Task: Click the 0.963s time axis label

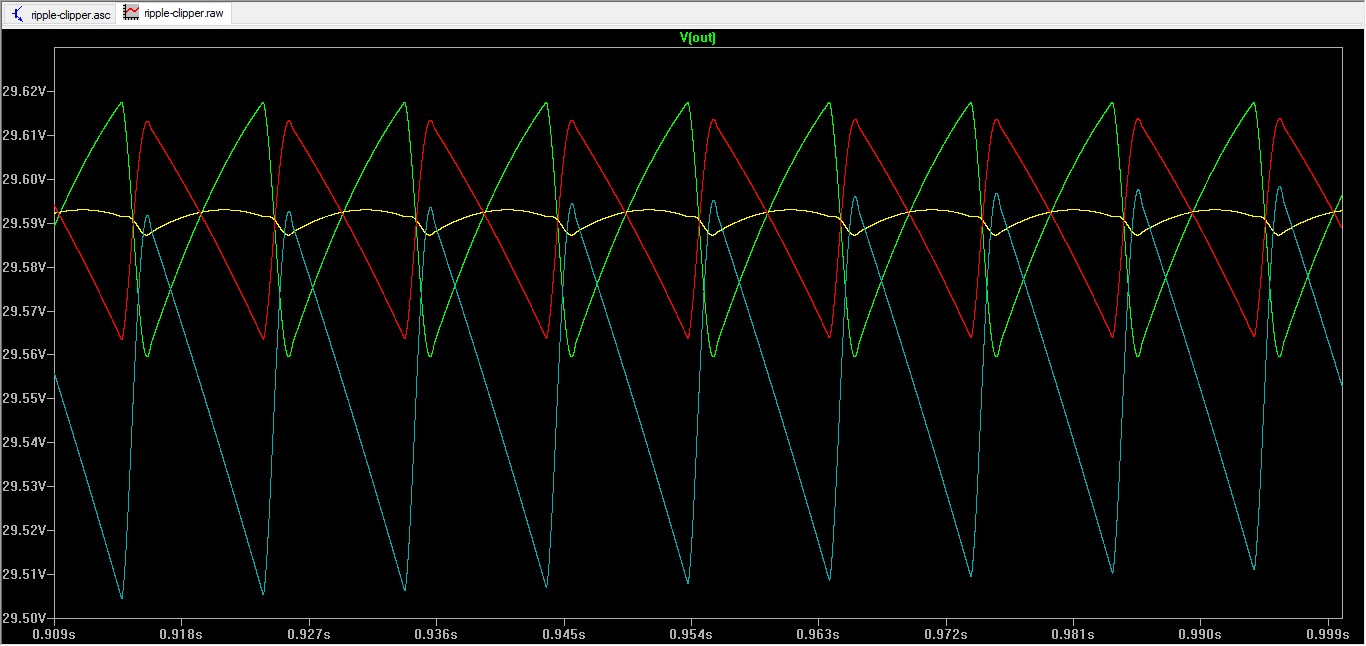Action: coord(819,635)
